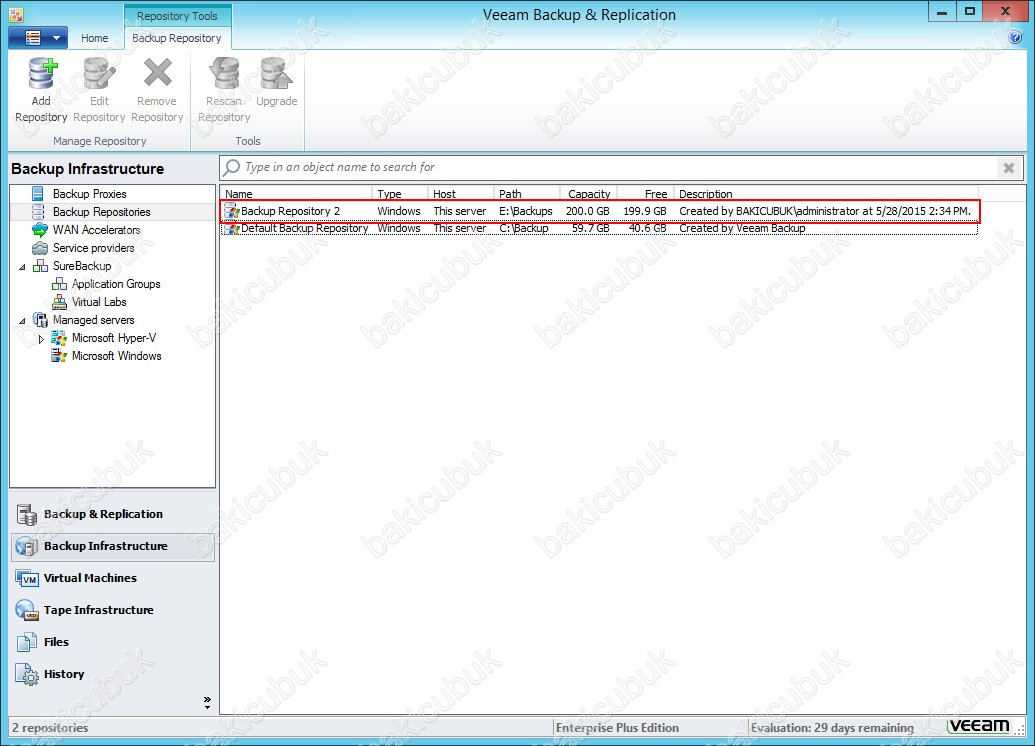The height and width of the screenshot is (746, 1035).
Task: Open the Backup Infrastructure view
Action: [x=113, y=547]
